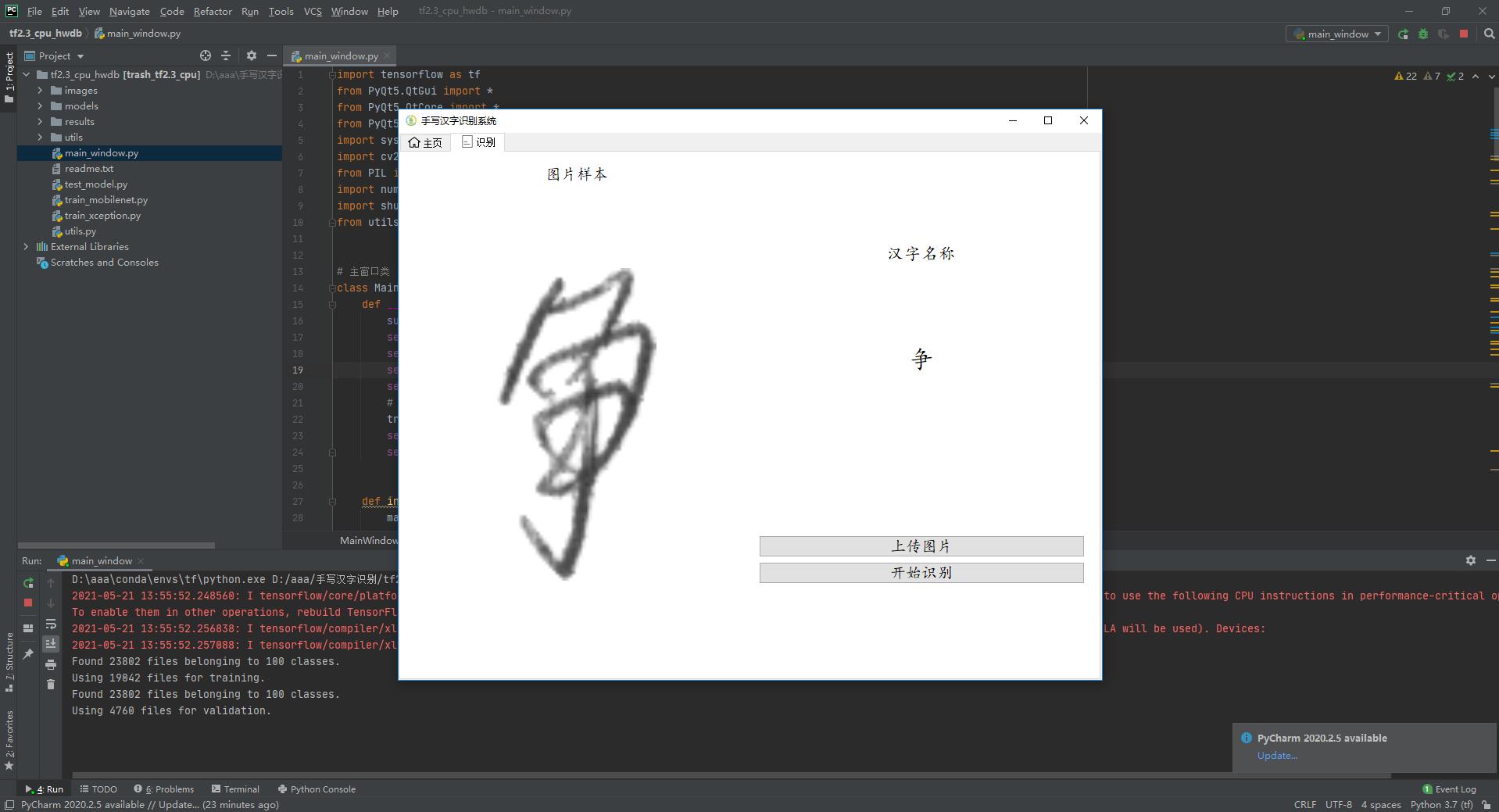Open the File menu
Image resolution: width=1499 pixels, height=812 pixels.
click(34, 11)
